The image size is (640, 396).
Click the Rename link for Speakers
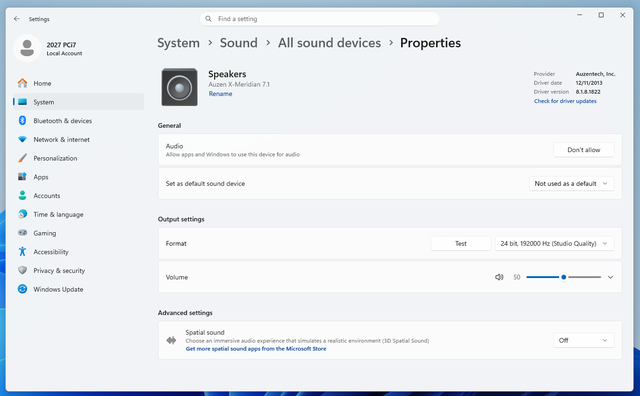coord(220,94)
